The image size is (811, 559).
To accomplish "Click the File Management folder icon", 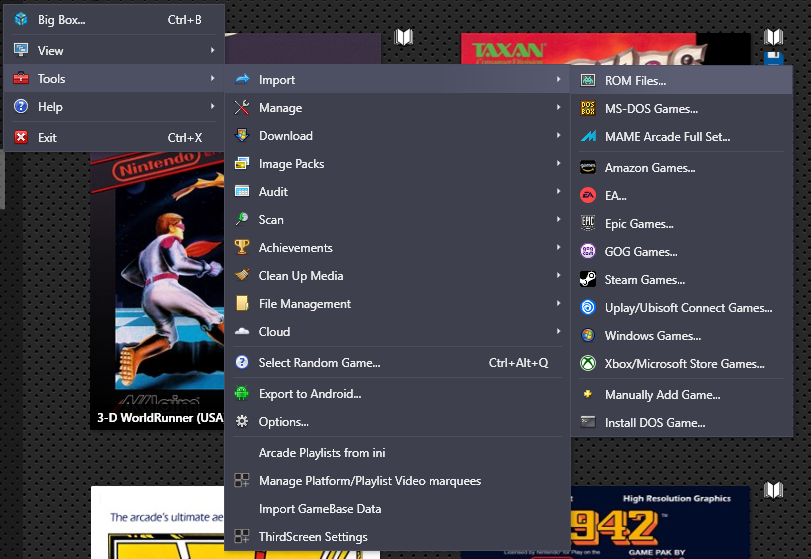I will point(242,303).
